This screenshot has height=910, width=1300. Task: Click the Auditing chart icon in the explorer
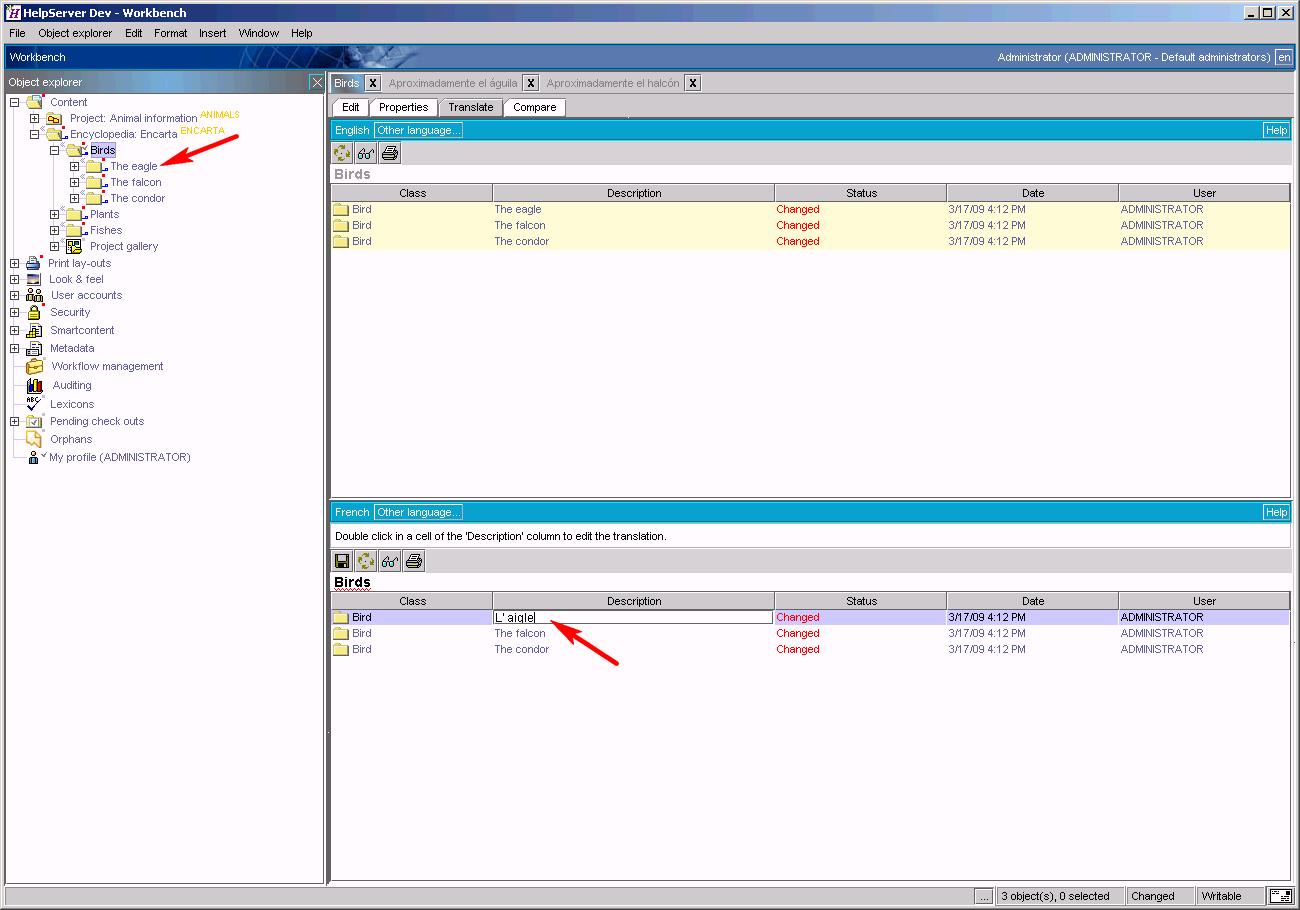(x=32, y=385)
